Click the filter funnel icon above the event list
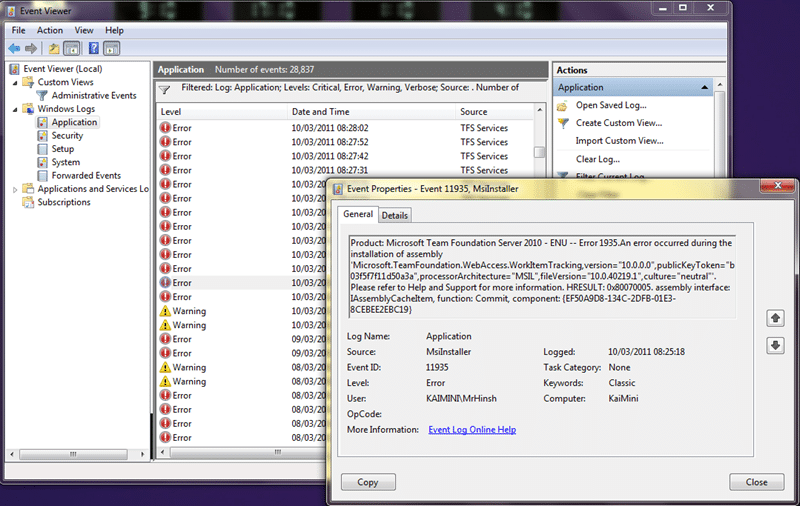This screenshot has height=506, width=800. (164, 90)
